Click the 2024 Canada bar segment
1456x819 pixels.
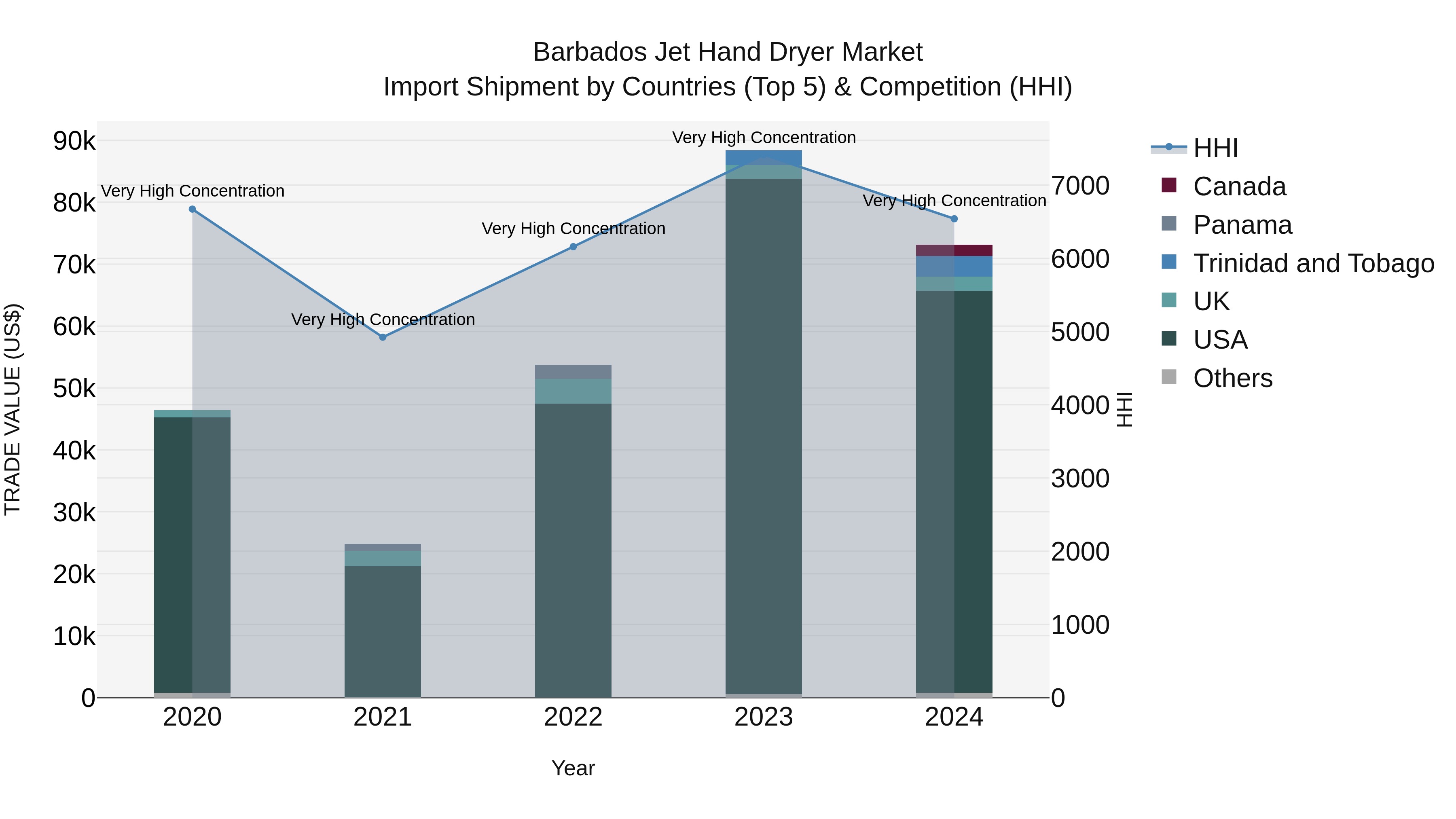coord(954,250)
